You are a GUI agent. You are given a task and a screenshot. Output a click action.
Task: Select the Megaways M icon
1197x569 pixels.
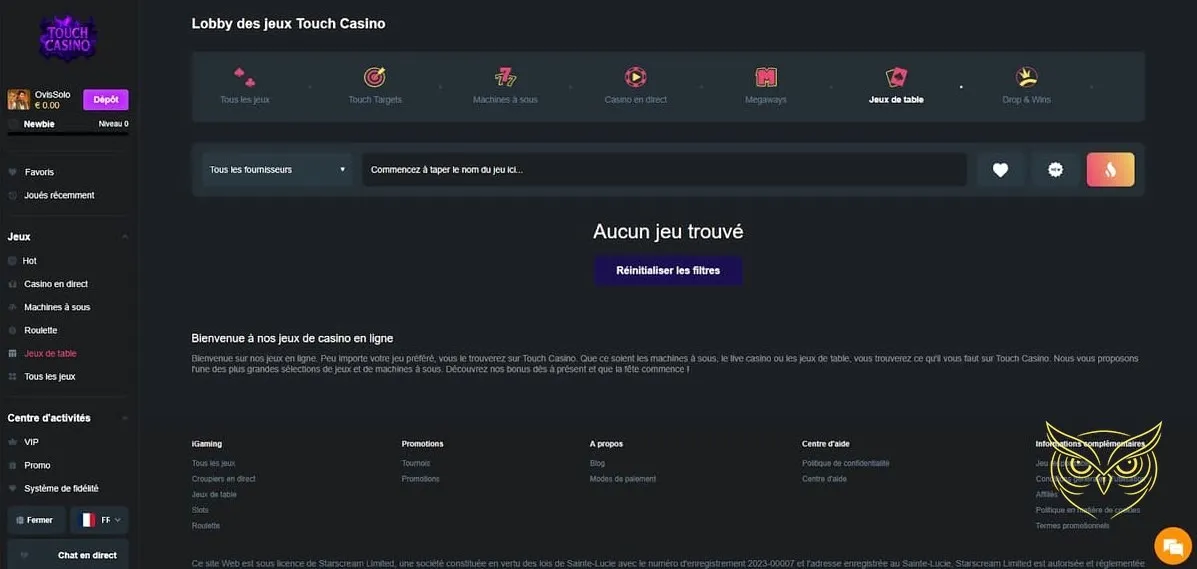click(x=766, y=77)
